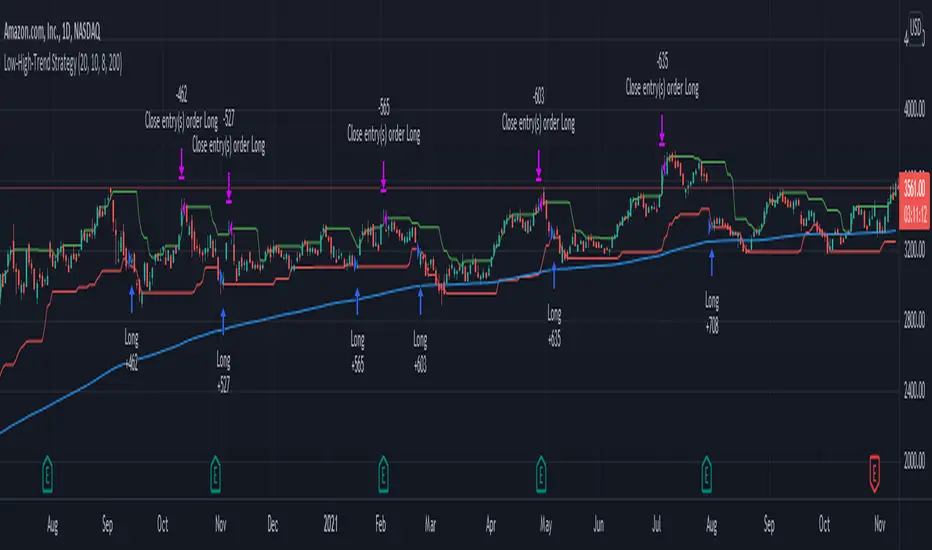
Task: Click the Long +462 entry arrow
Action: click(x=132, y=299)
